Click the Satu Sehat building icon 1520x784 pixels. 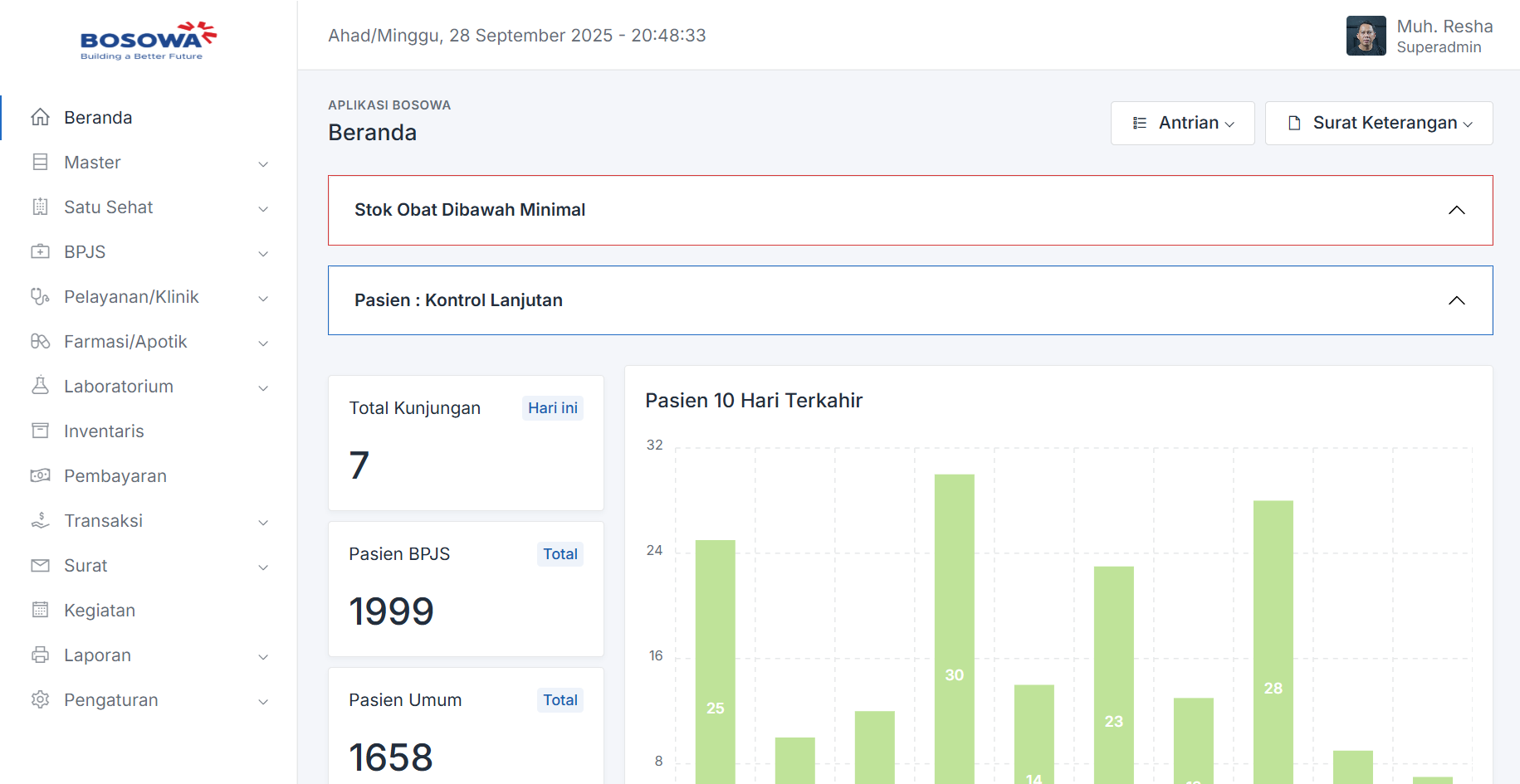(40, 207)
